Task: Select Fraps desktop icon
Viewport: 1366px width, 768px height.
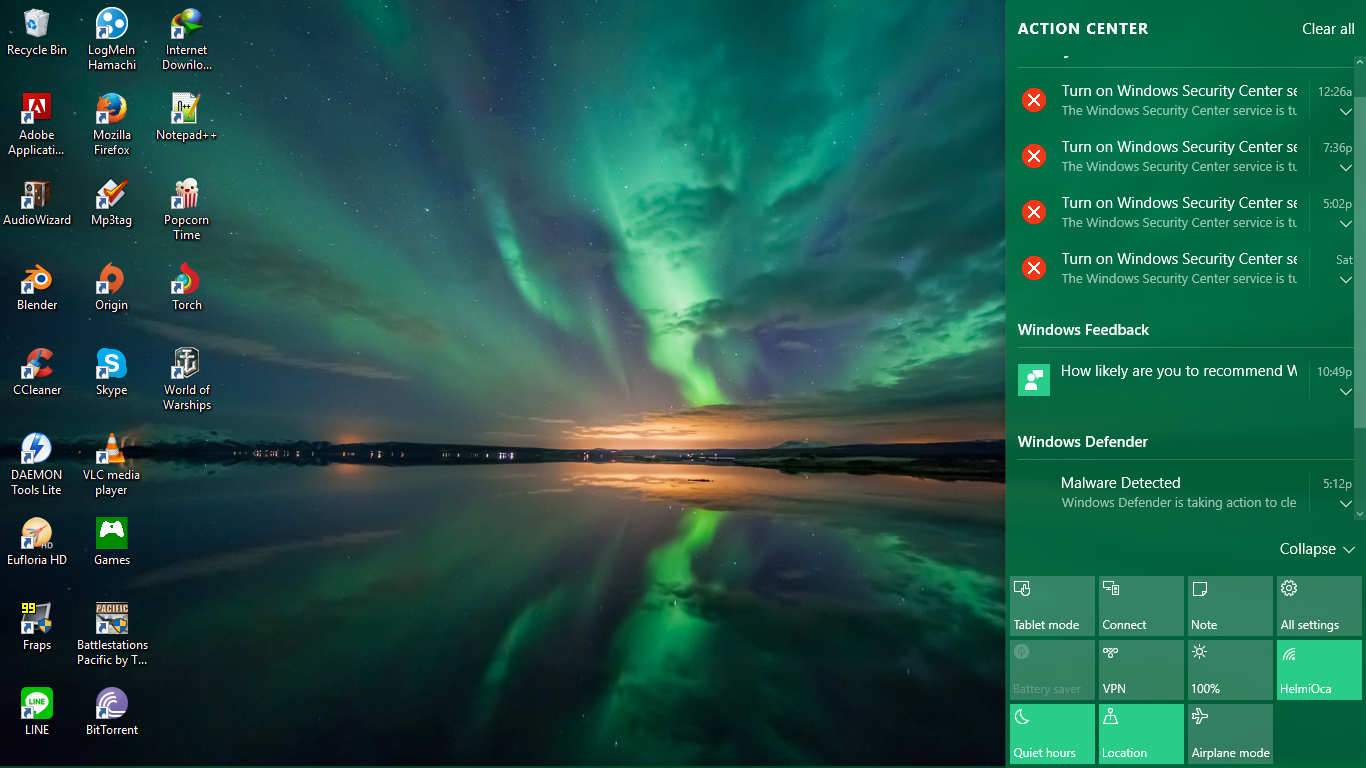Action: pyautogui.click(x=37, y=627)
